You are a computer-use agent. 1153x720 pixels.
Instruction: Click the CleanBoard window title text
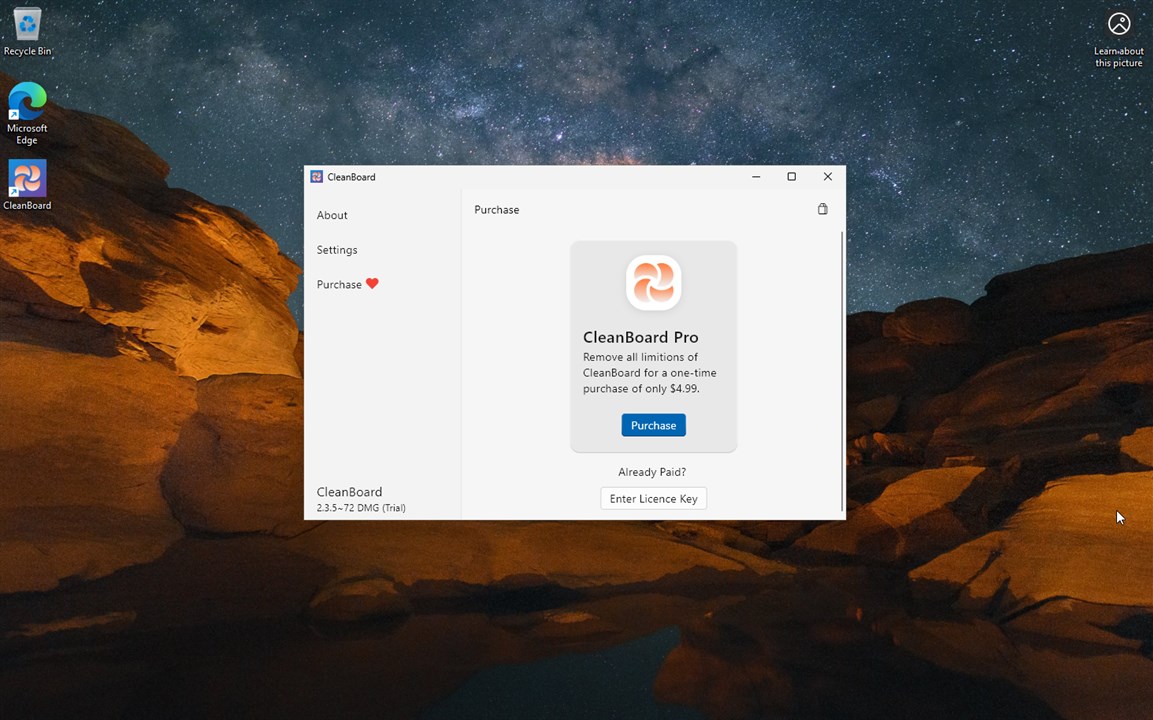[351, 177]
